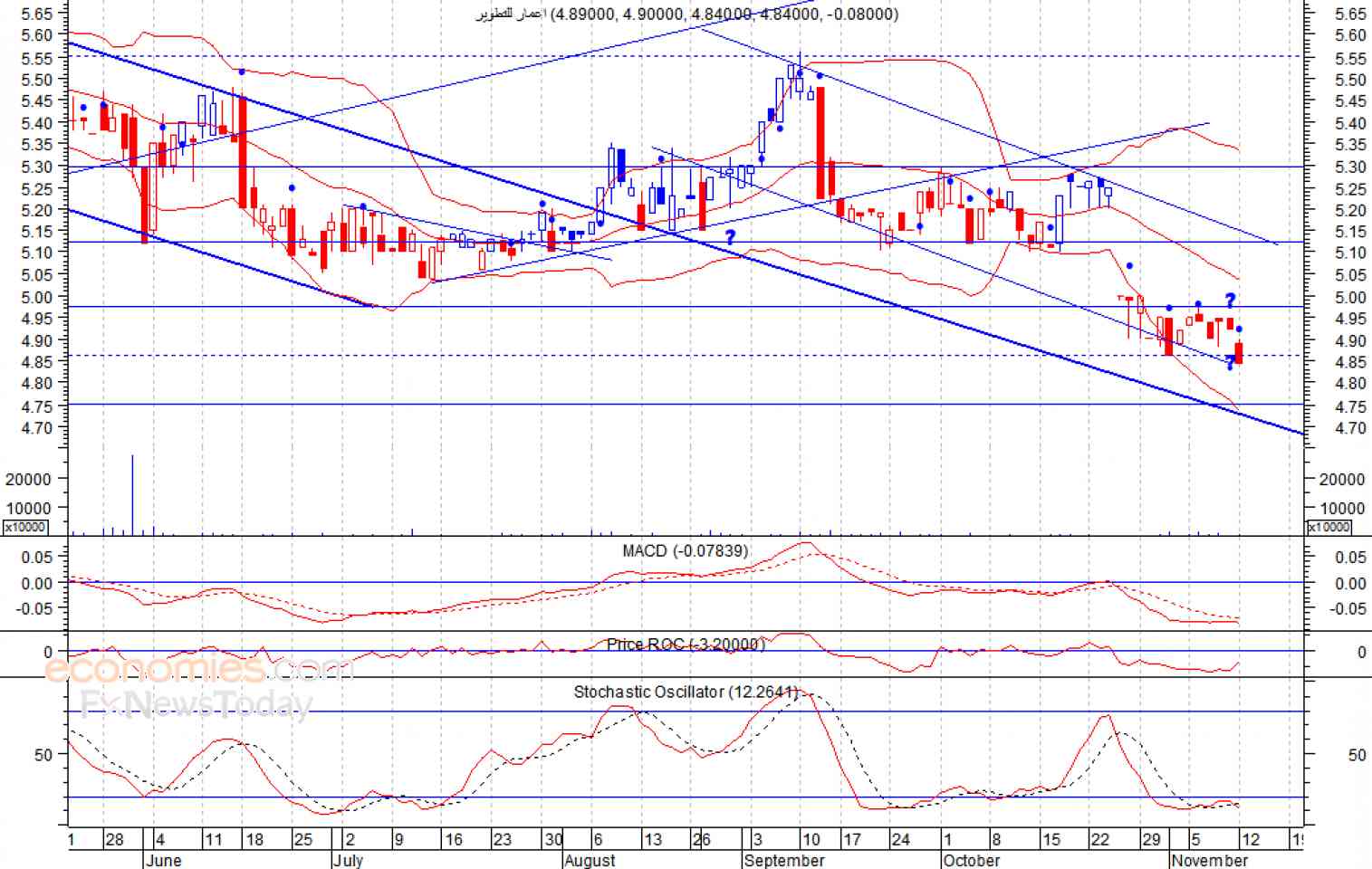This screenshot has width=1372, height=869.
Task: Select the July month label
Action: pos(348,860)
